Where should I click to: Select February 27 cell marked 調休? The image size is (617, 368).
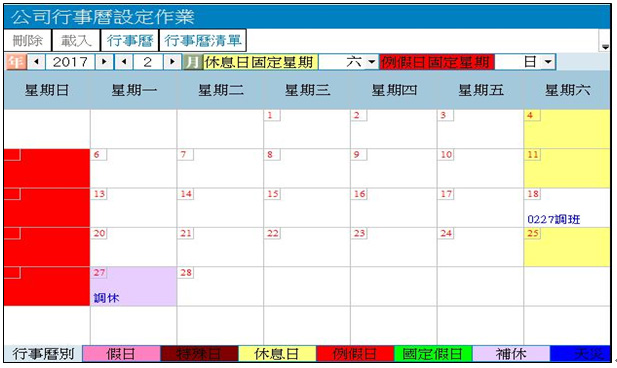133,286
